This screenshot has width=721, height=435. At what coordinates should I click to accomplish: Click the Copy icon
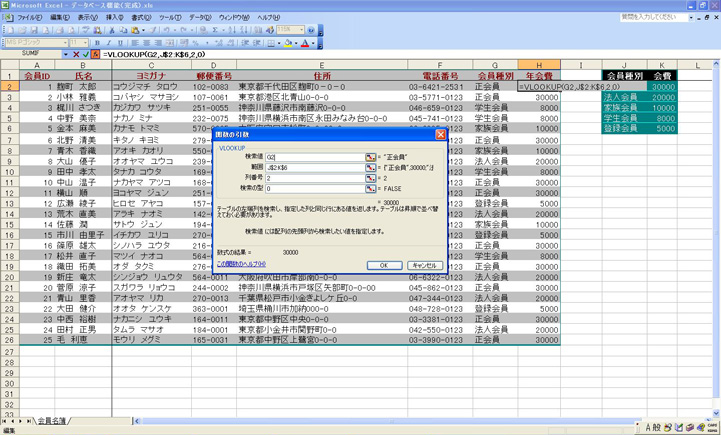click(123, 30)
